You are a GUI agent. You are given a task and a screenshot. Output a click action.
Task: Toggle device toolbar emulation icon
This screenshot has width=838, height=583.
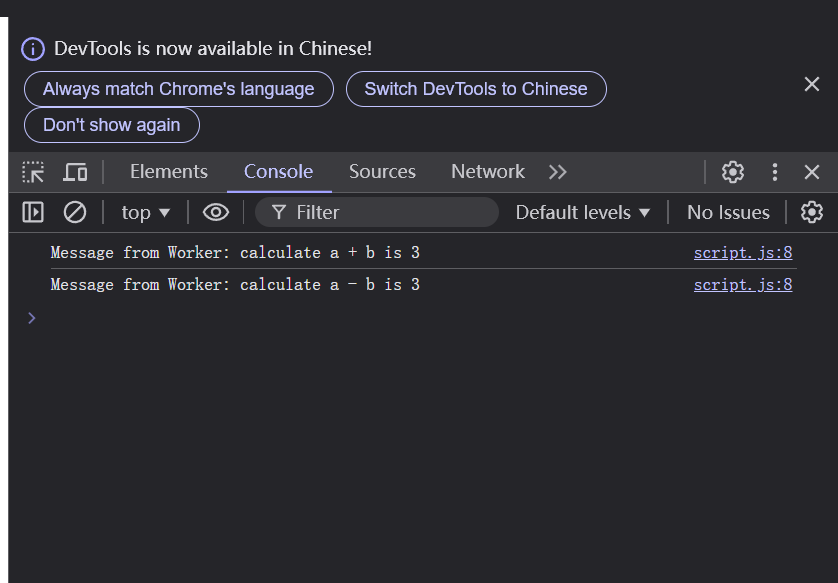75,172
